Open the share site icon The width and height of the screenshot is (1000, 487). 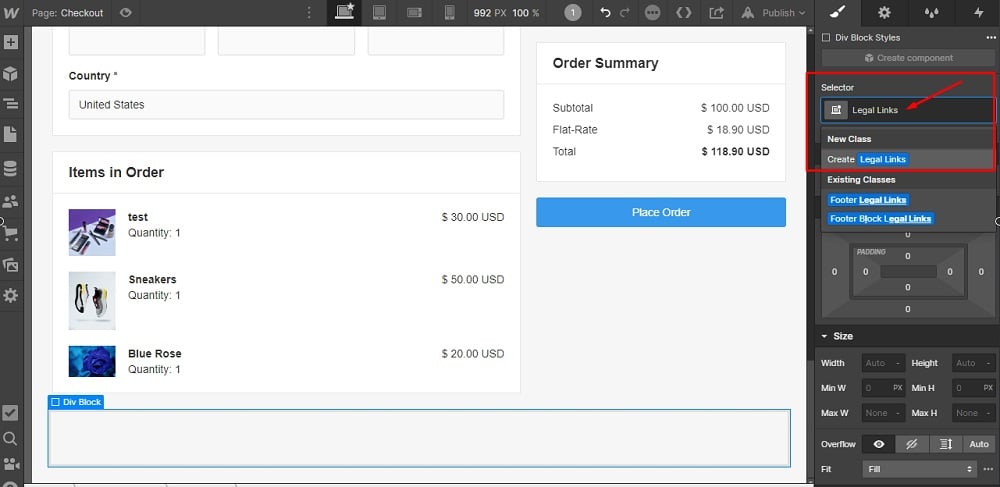click(717, 13)
